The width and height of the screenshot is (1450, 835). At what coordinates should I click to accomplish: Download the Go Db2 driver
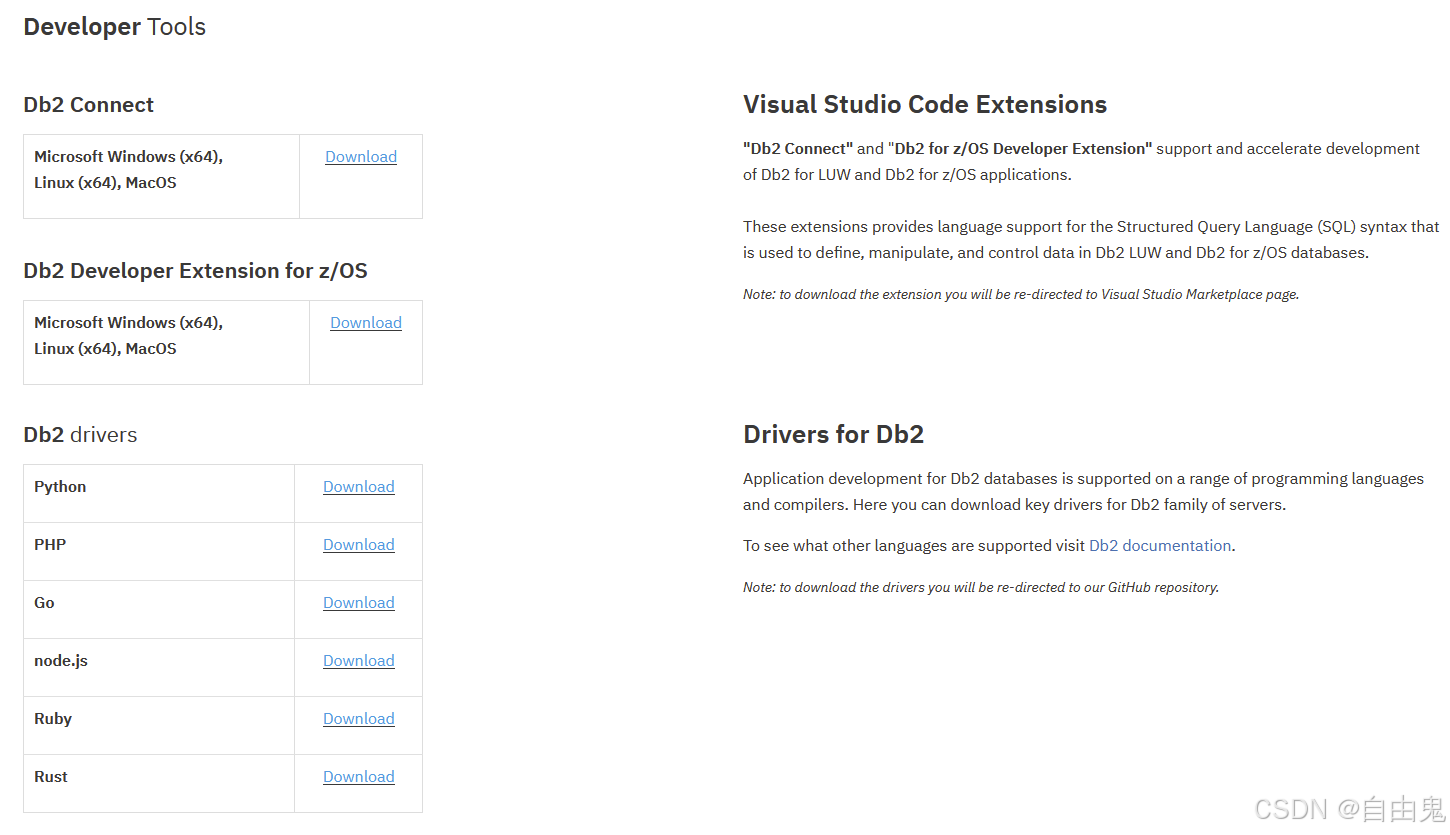click(359, 603)
